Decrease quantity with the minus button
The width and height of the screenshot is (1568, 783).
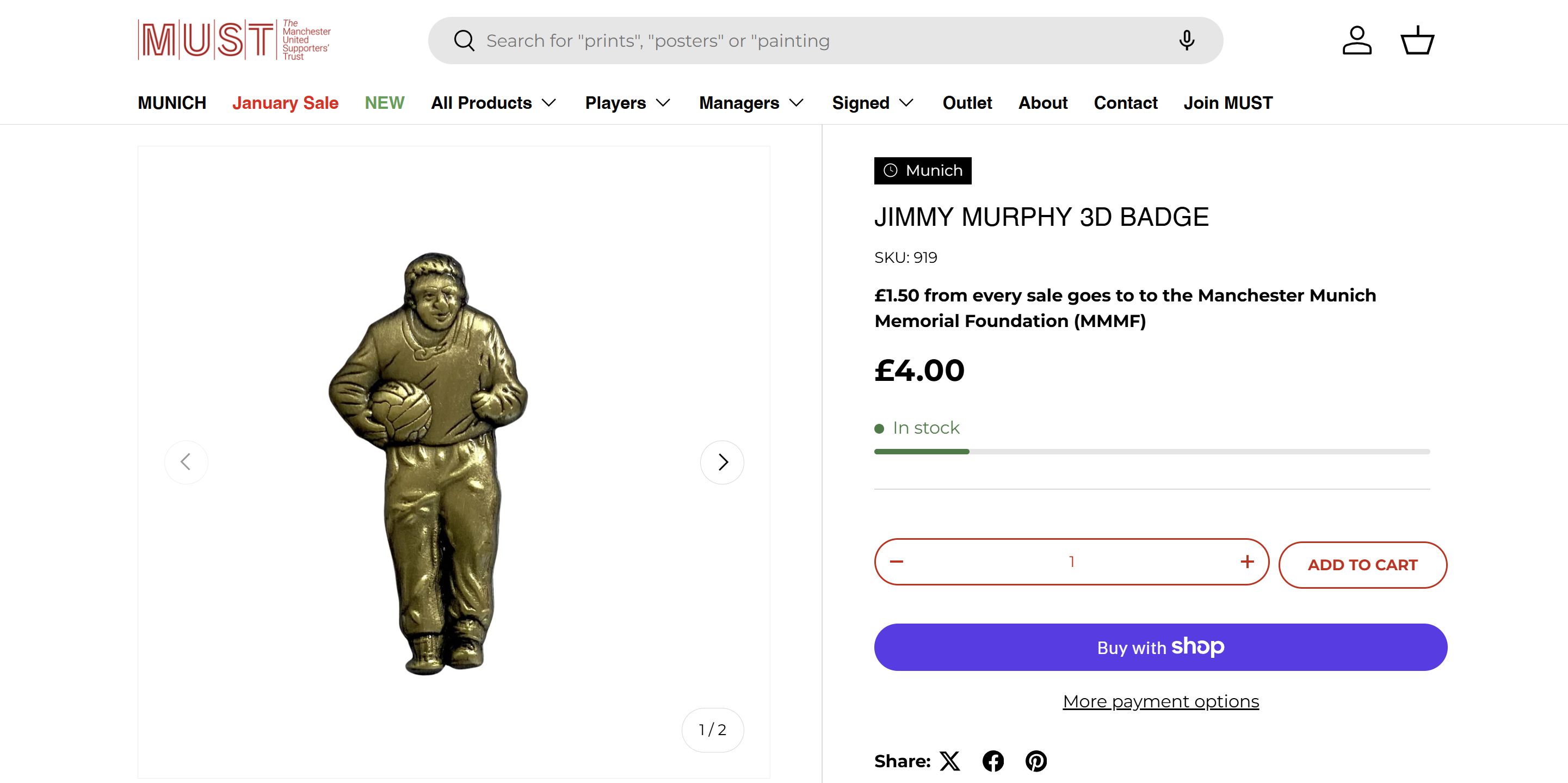tap(897, 562)
